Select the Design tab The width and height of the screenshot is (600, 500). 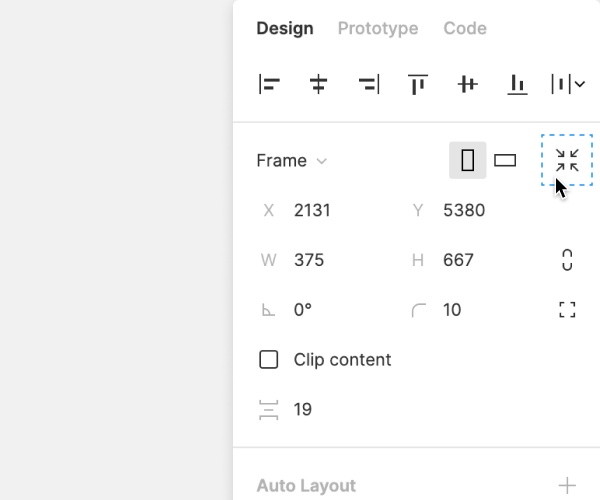(x=285, y=28)
